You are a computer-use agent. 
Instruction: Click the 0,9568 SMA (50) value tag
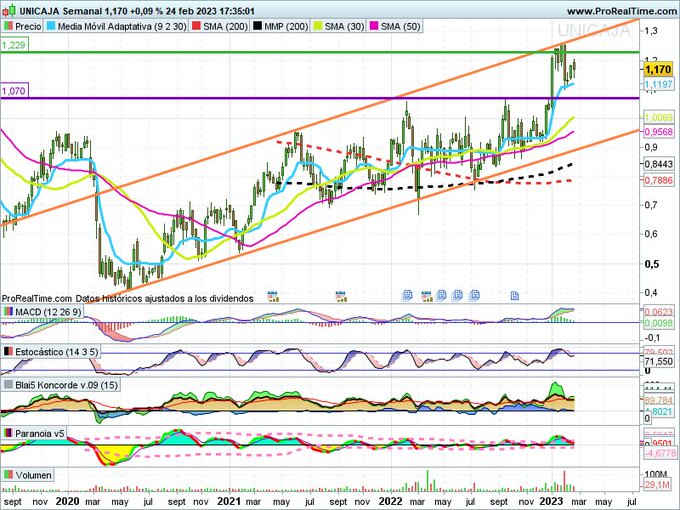point(658,132)
